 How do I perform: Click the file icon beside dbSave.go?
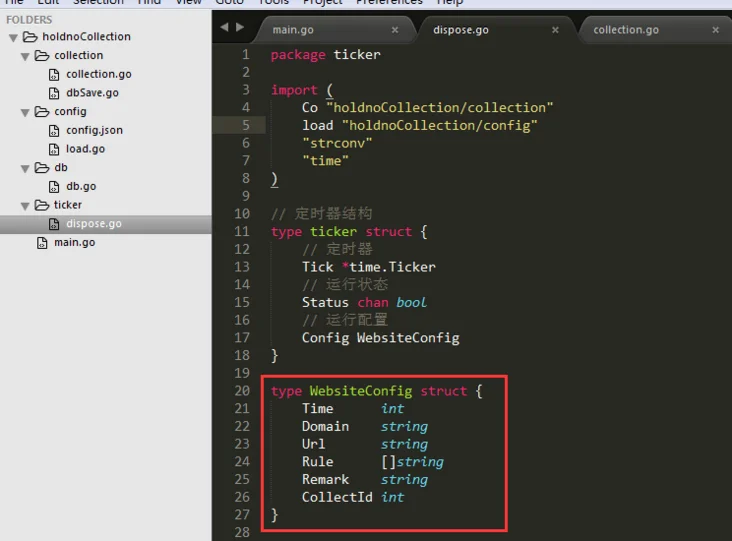(56, 93)
